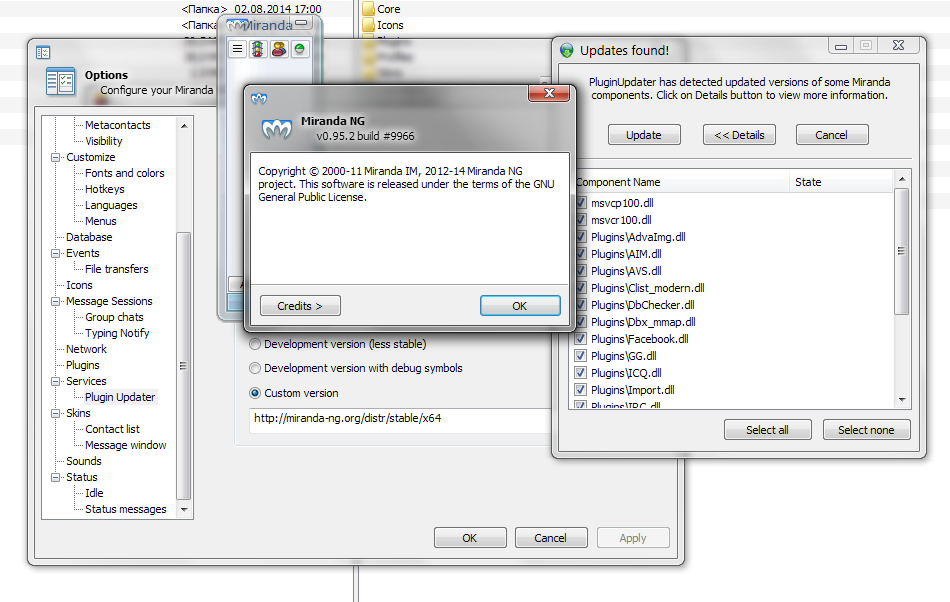The height and width of the screenshot is (602, 950).
Task: Collapse the Customize tree node
Action: point(56,157)
